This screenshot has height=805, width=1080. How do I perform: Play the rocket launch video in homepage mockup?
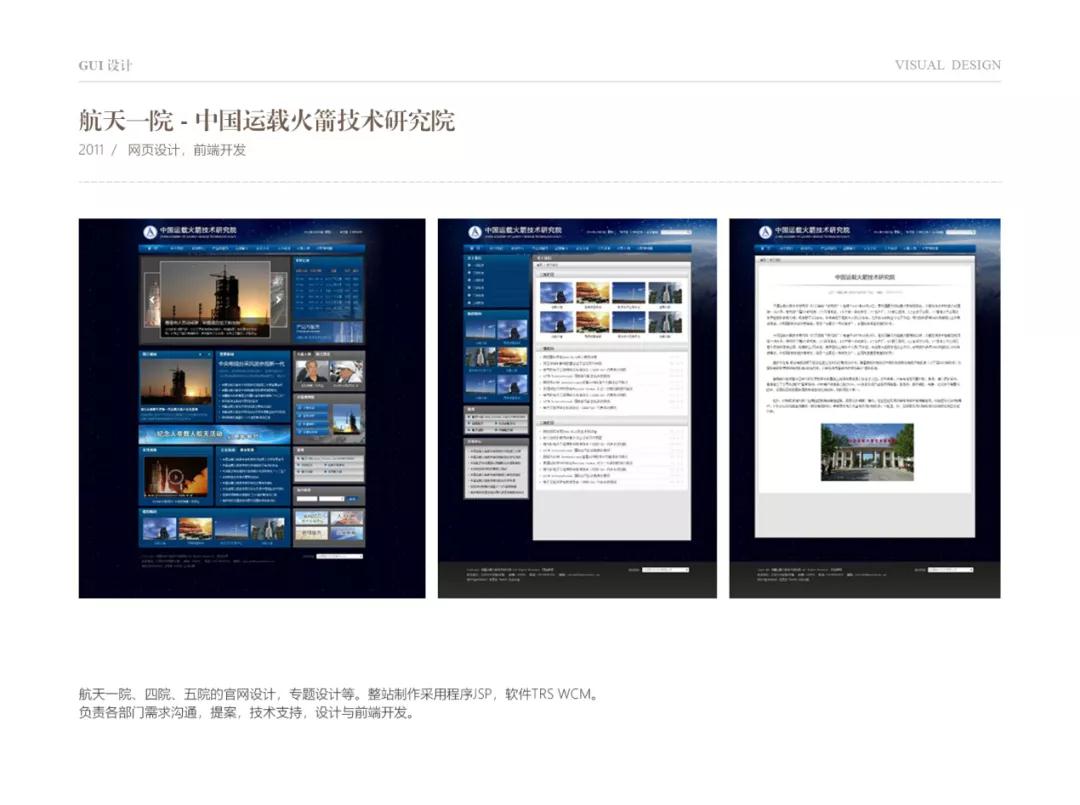[x=176, y=476]
